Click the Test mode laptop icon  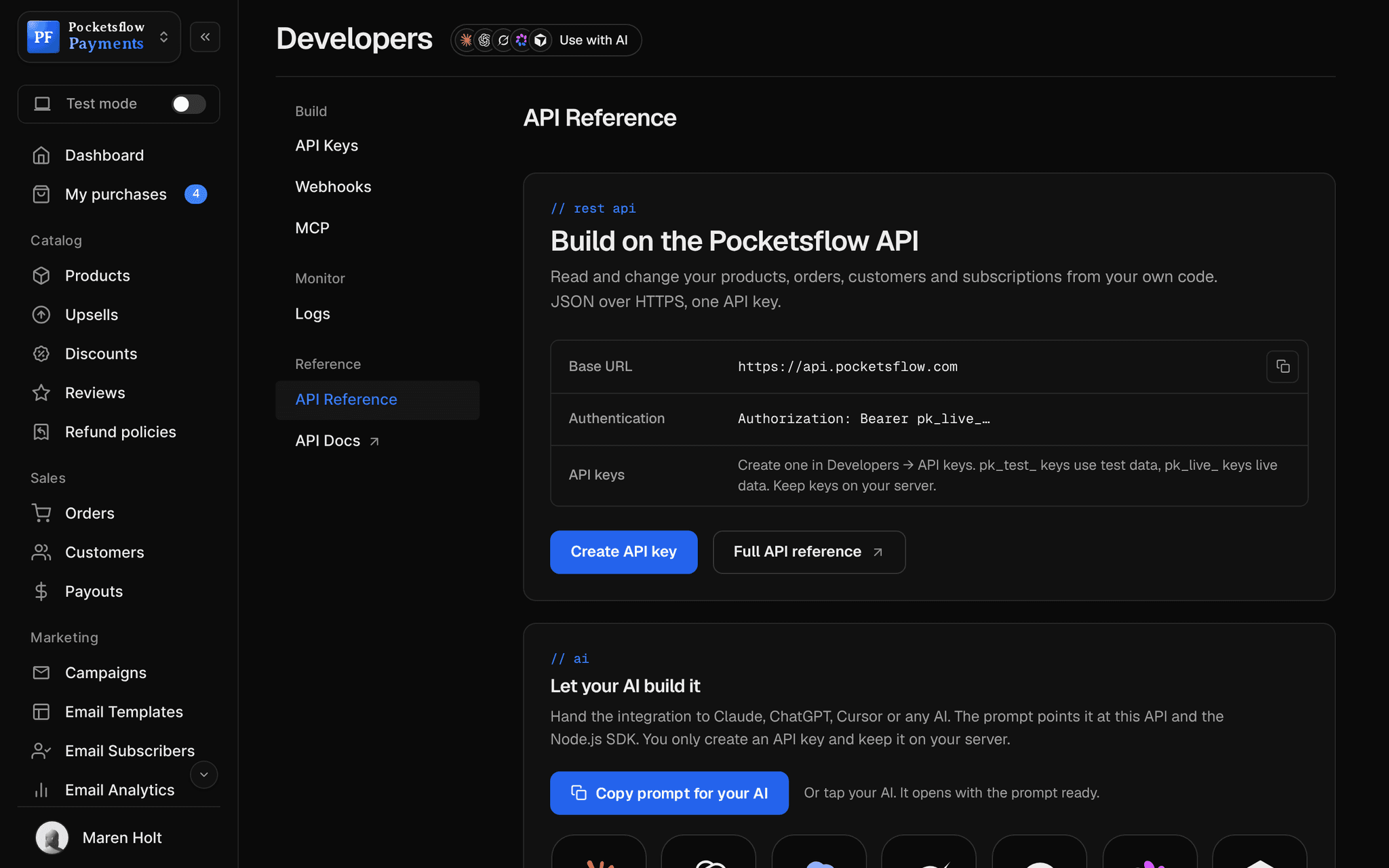[43, 104]
